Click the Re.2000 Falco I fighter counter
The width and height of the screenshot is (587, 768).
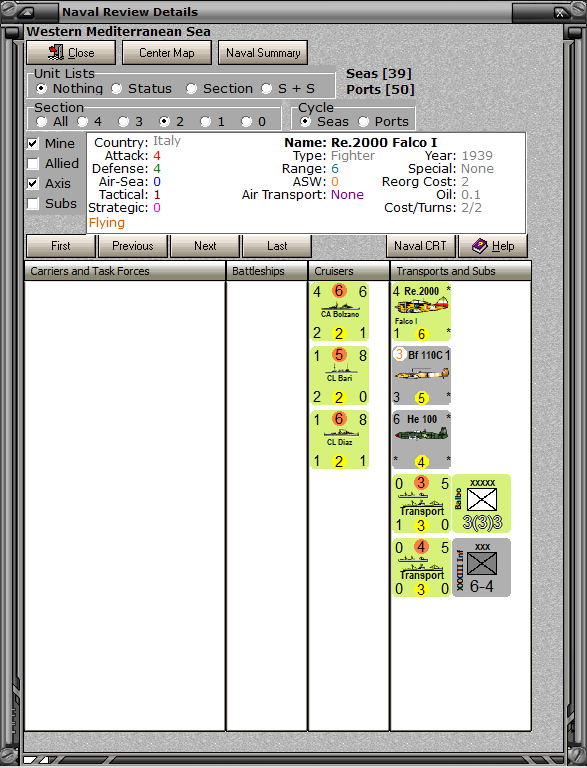(x=421, y=312)
